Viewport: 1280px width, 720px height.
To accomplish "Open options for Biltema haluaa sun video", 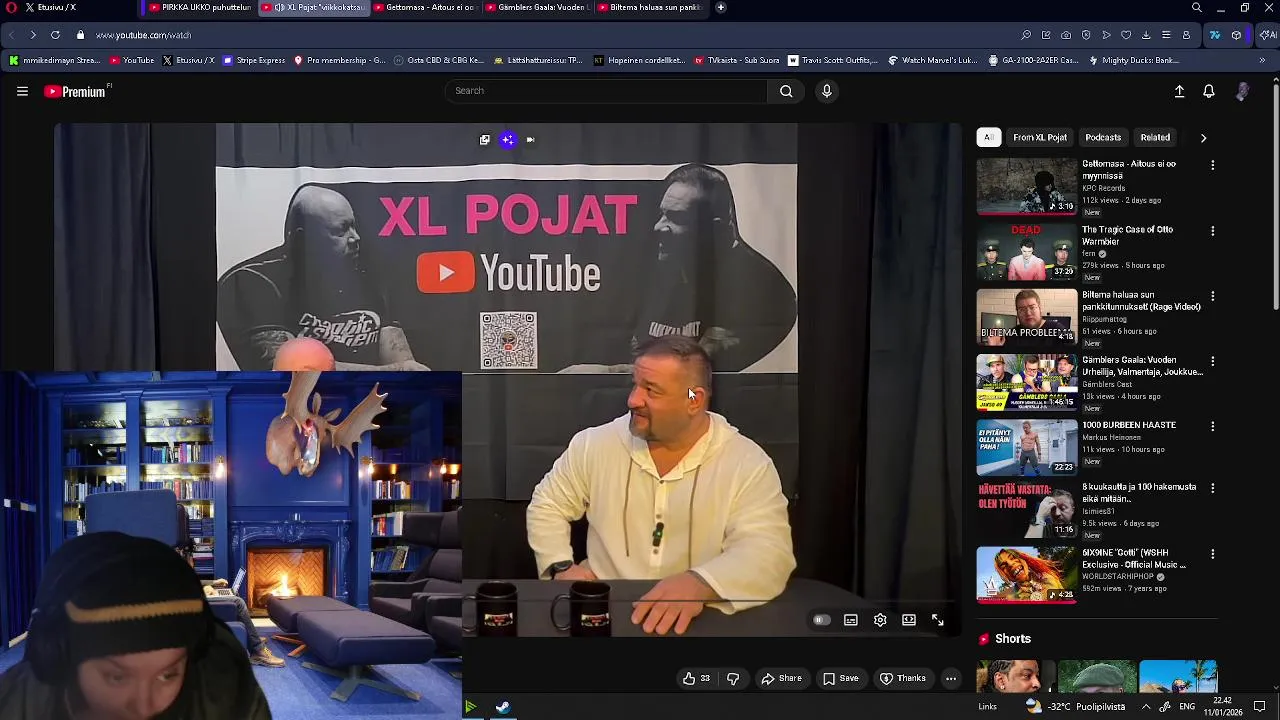I will click(x=1213, y=297).
